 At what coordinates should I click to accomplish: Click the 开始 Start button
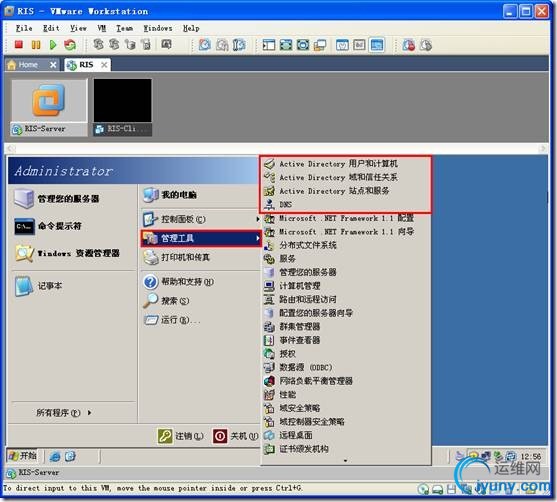tap(23, 456)
